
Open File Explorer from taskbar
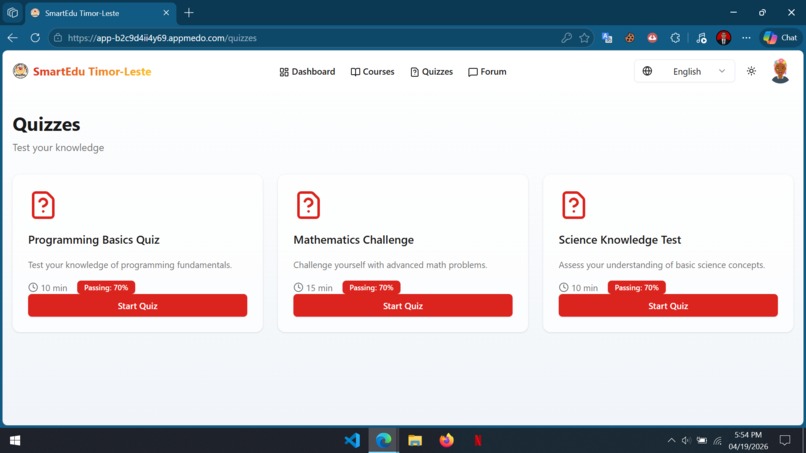(415, 441)
